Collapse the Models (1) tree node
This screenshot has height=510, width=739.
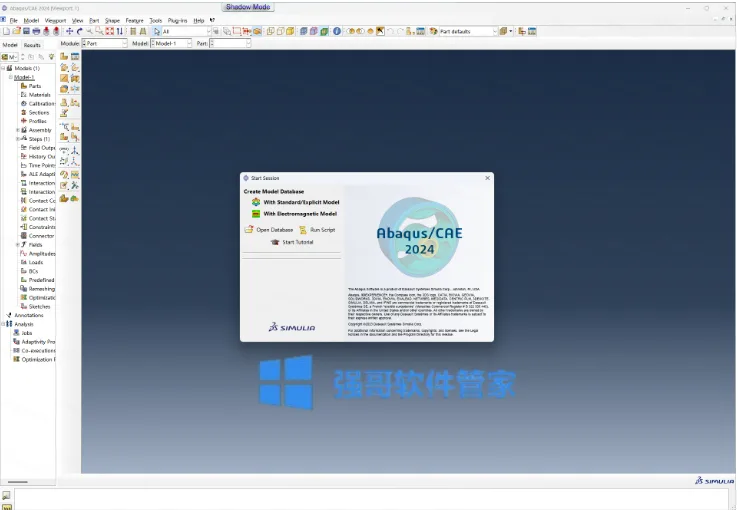(x=3, y=68)
